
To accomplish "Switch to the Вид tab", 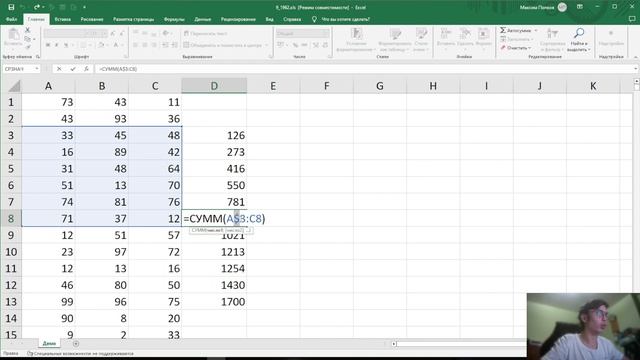I will pos(269,19).
